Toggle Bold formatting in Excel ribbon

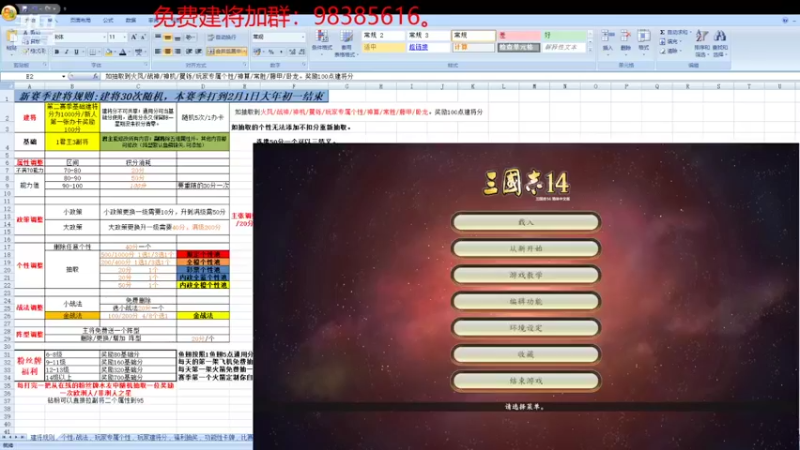click(x=57, y=52)
